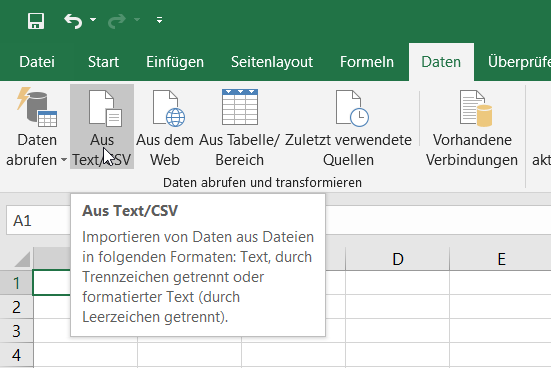551x368 pixels.
Task: Open the Überprüfen tab
Action: [x=519, y=62]
